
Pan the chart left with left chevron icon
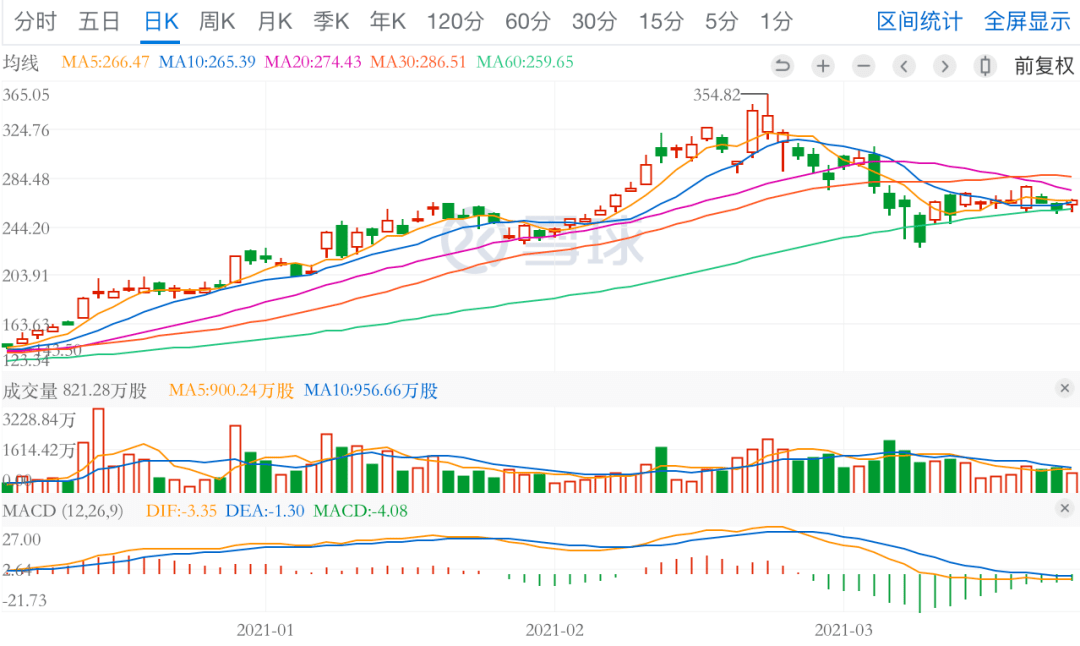pyautogui.click(x=904, y=65)
